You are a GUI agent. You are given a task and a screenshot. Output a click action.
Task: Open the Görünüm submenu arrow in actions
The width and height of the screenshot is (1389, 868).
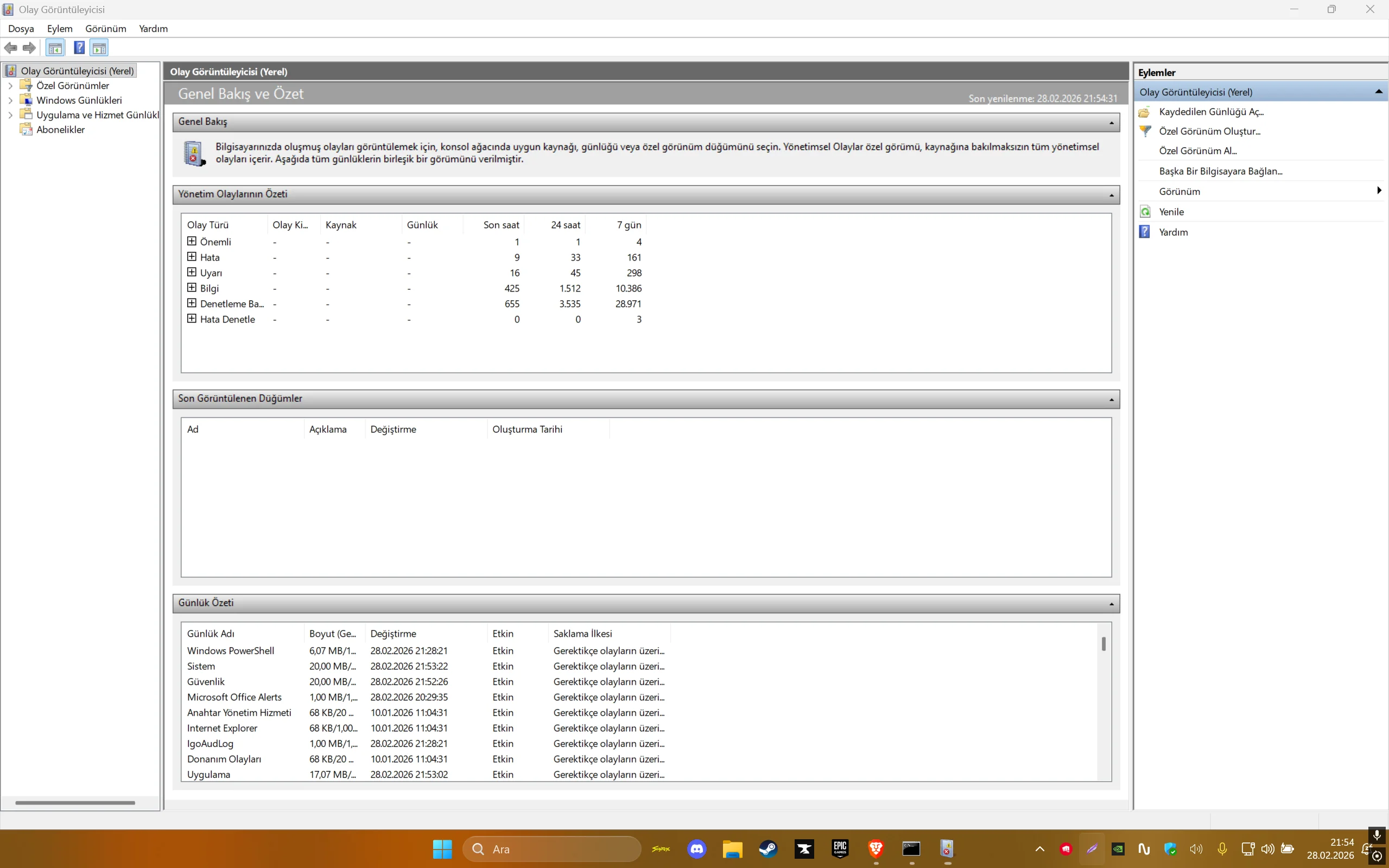point(1379,191)
